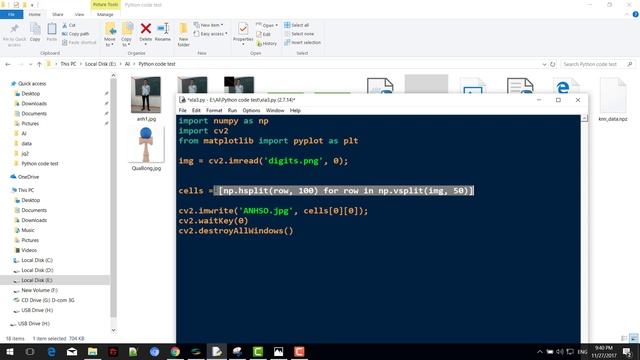Click This PC in address bar
This screenshot has height=360, width=640.
(68, 64)
